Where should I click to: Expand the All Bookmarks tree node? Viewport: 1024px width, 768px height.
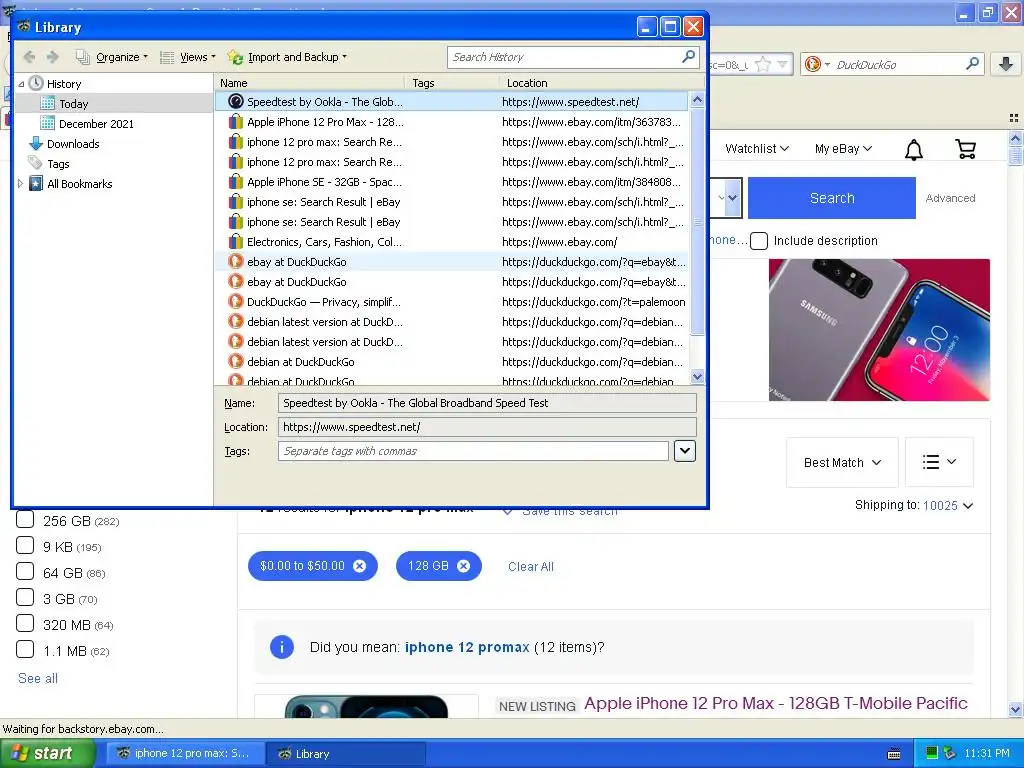coord(21,184)
